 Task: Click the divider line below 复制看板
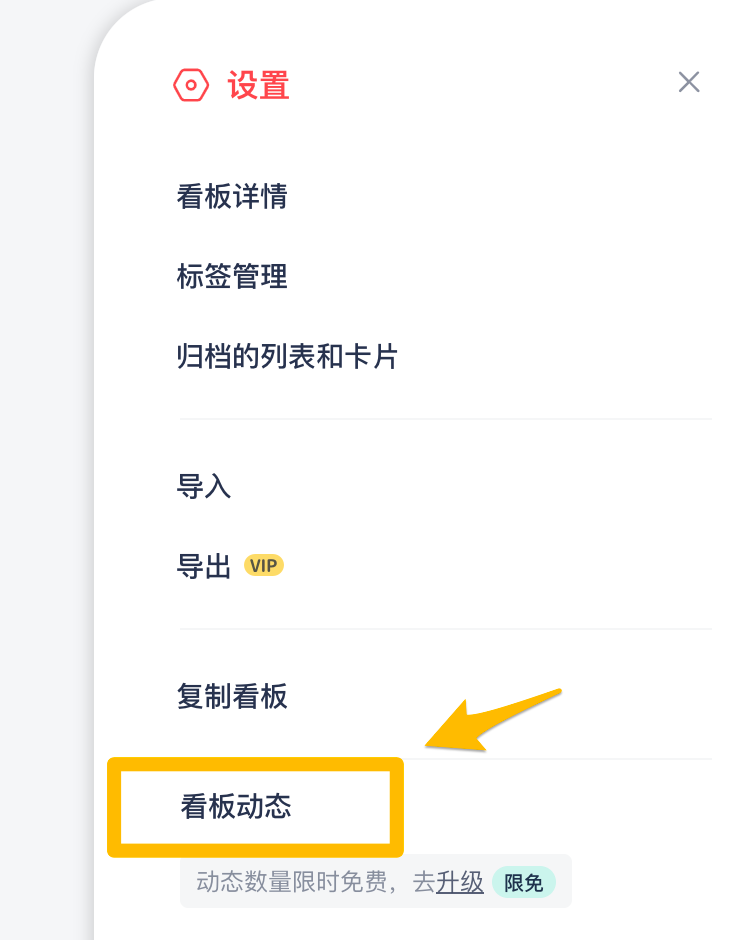pos(560,759)
